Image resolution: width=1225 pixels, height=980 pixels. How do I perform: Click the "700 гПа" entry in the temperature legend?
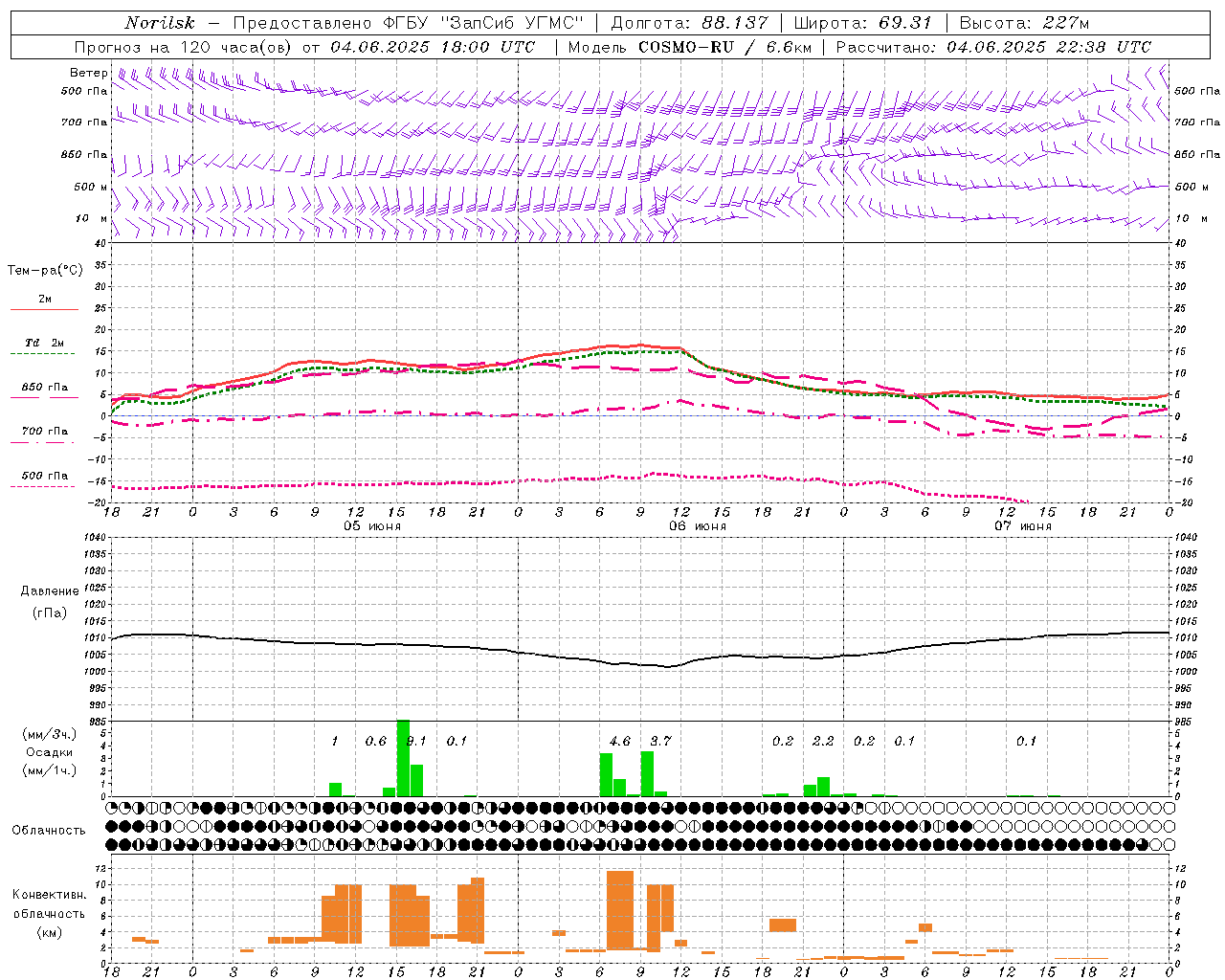(45, 431)
